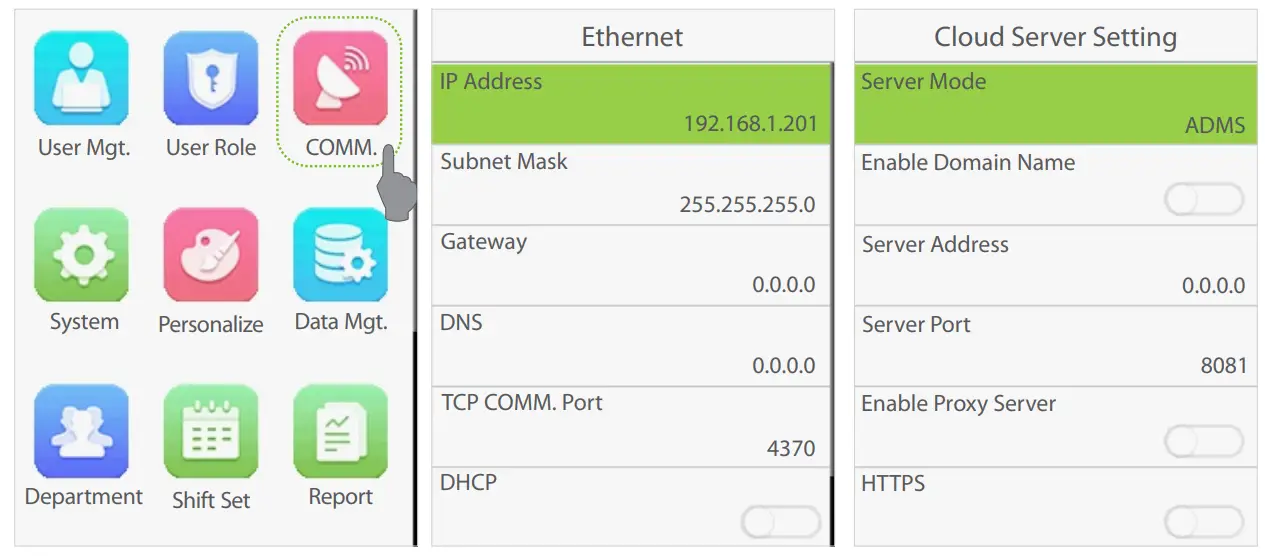Select the IP Address row
1265x556 pixels.
(632, 104)
